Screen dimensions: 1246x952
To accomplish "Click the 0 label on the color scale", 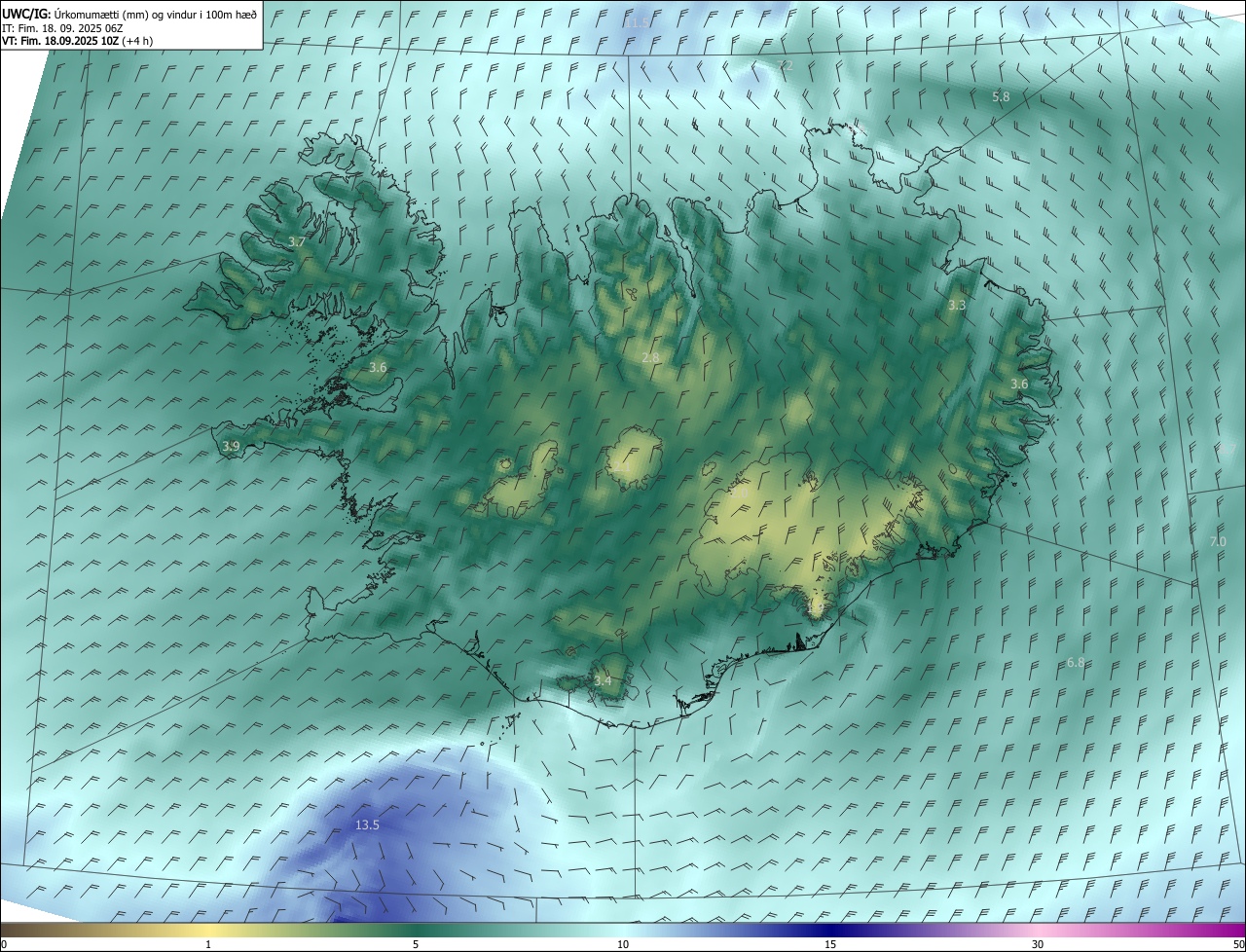I will pyautogui.click(x=4, y=945).
